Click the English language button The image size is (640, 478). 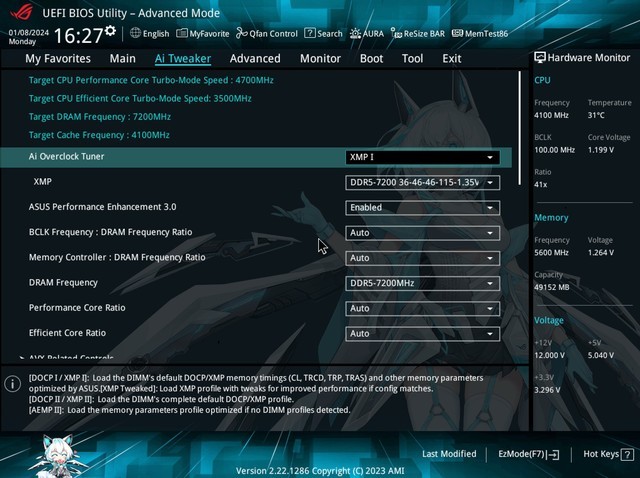tap(149, 33)
